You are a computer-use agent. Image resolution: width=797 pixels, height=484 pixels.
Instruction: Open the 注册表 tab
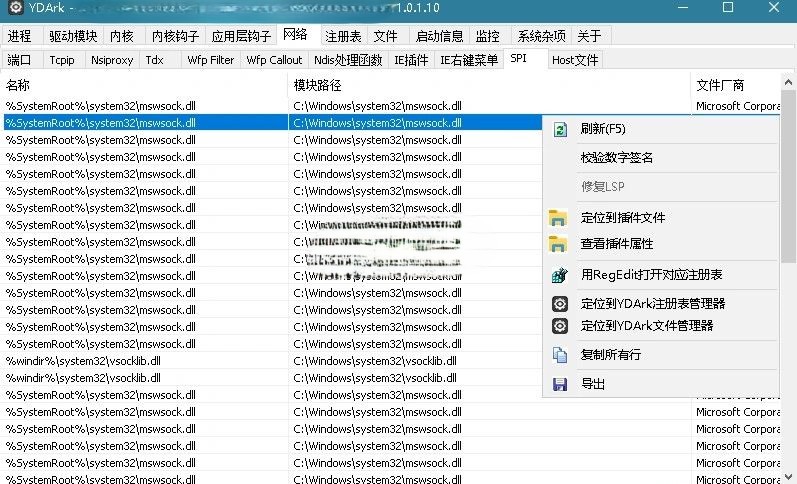click(343, 36)
